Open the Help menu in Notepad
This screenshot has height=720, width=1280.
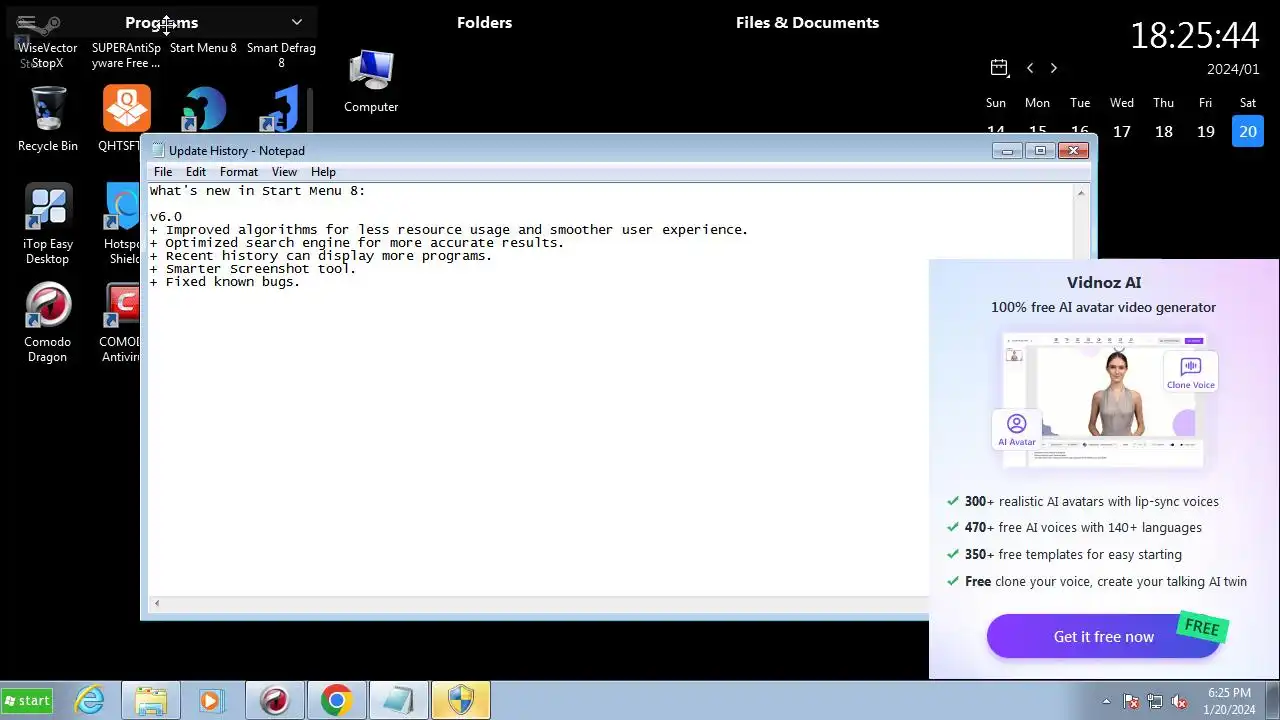click(x=323, y=172)
